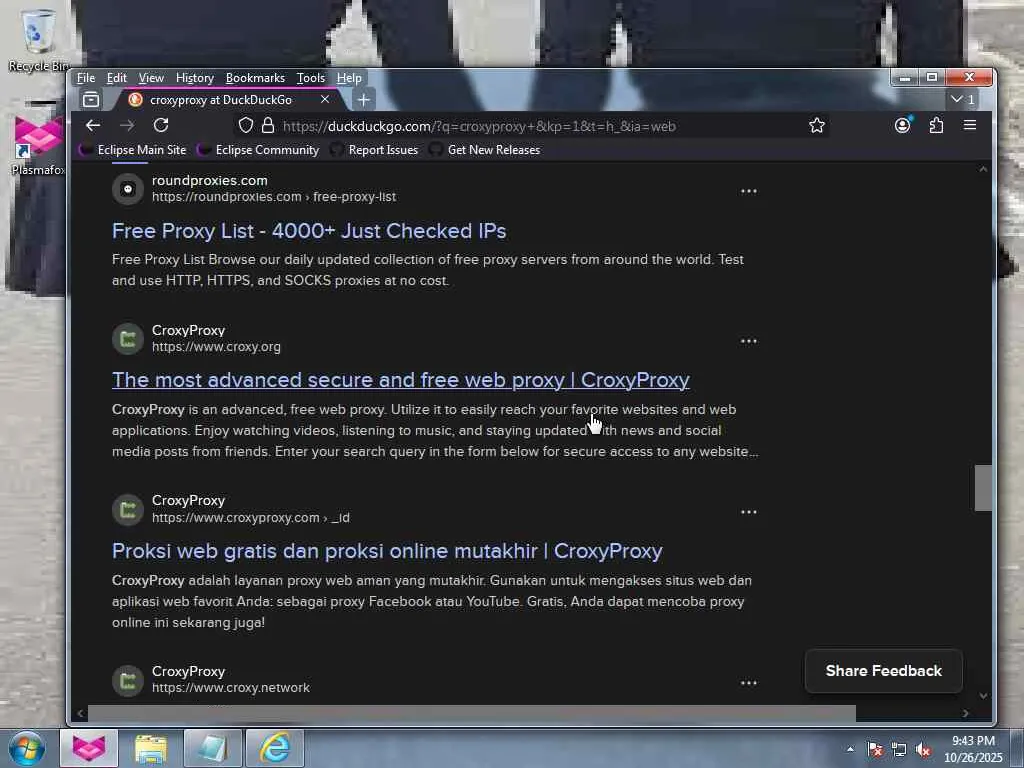This screenshot has width=1024, height=768.
Task: Click the volume muted tray icon
Action: coord(922,750)
